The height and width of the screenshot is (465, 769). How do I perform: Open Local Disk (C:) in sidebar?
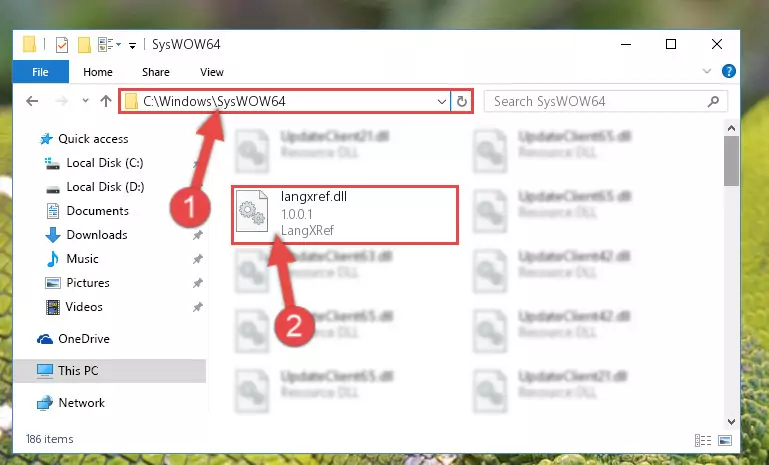pyautogui.click(x=105, y=163)
